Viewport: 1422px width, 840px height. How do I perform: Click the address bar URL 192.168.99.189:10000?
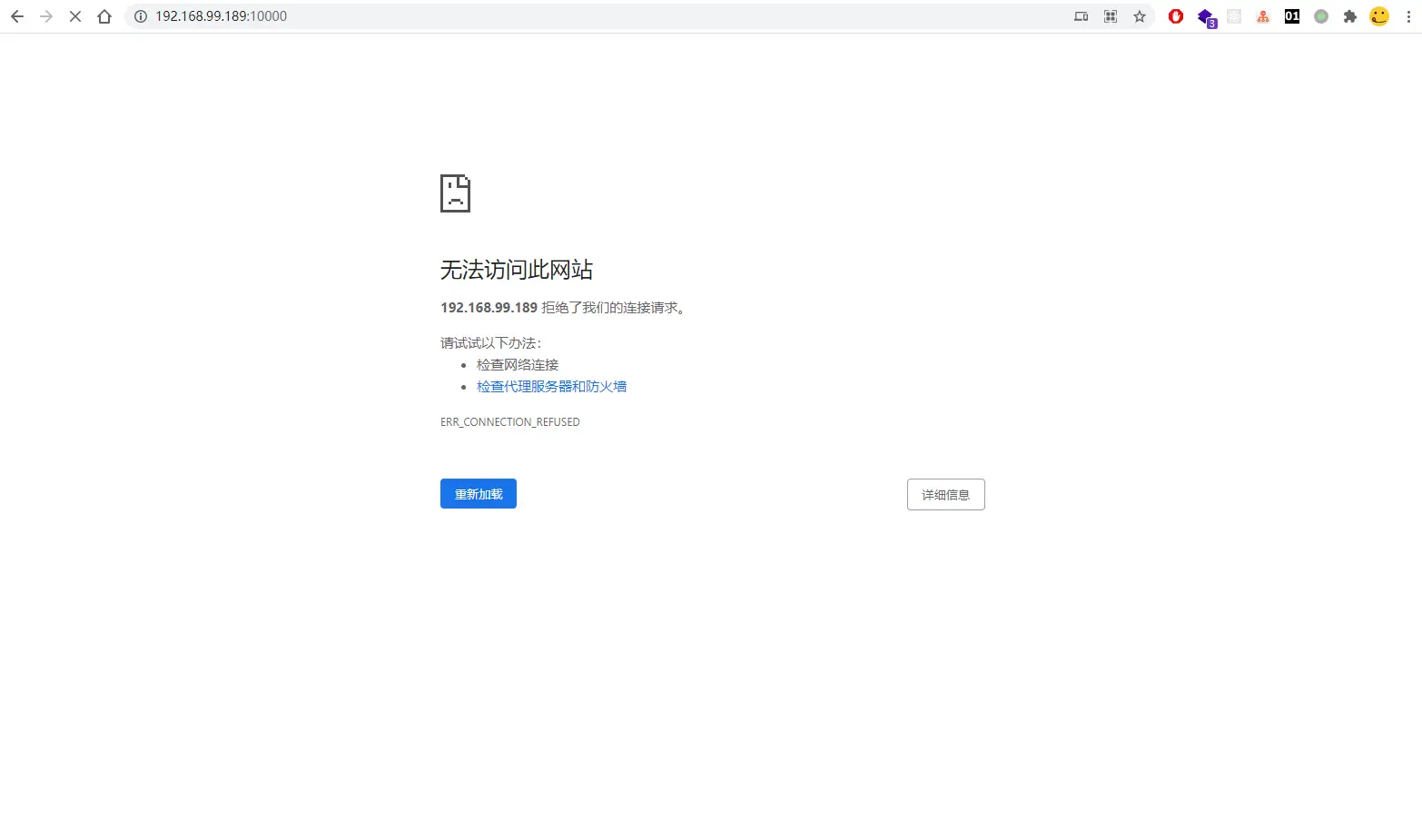coord(221,16)
